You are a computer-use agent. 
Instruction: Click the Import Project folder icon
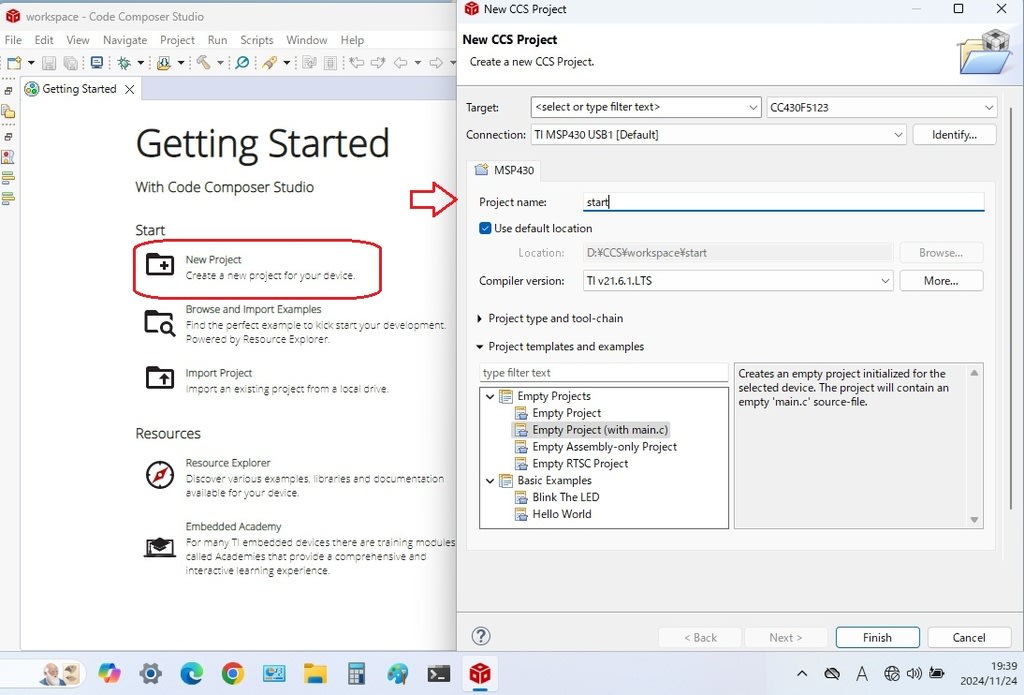160,377
